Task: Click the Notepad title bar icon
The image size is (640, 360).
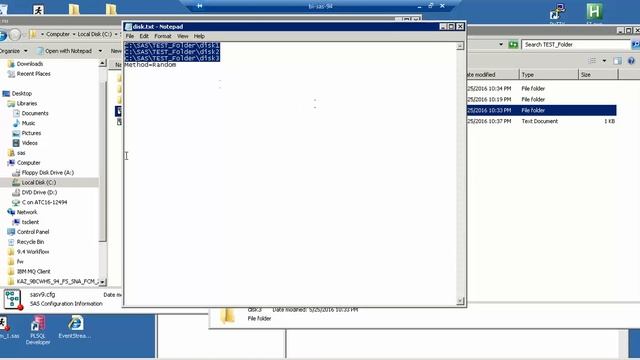Action: point(128,27)
